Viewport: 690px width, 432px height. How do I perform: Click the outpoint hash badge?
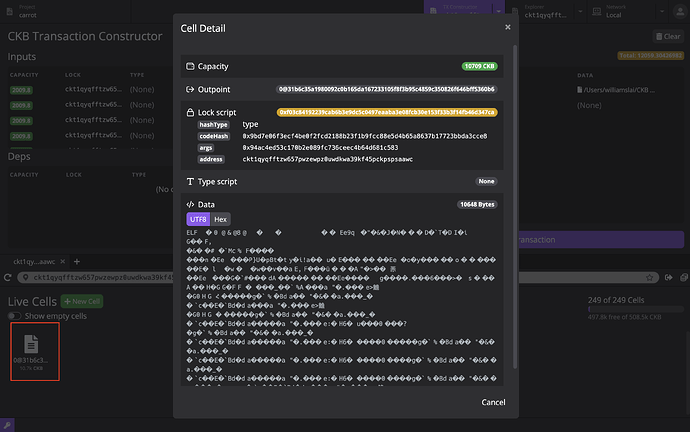[386, 89]
